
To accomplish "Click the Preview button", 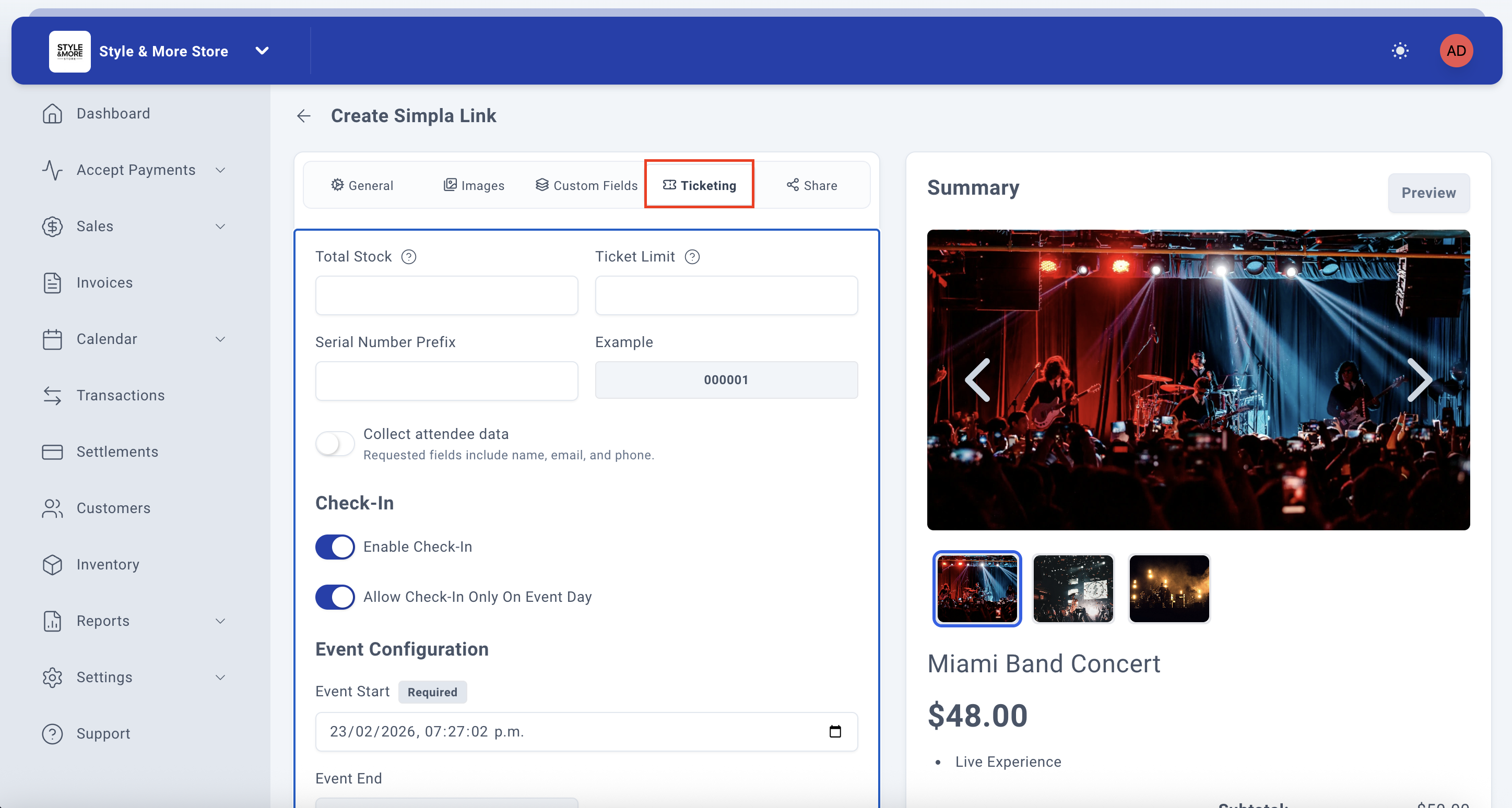I will tap(1428, 193).
